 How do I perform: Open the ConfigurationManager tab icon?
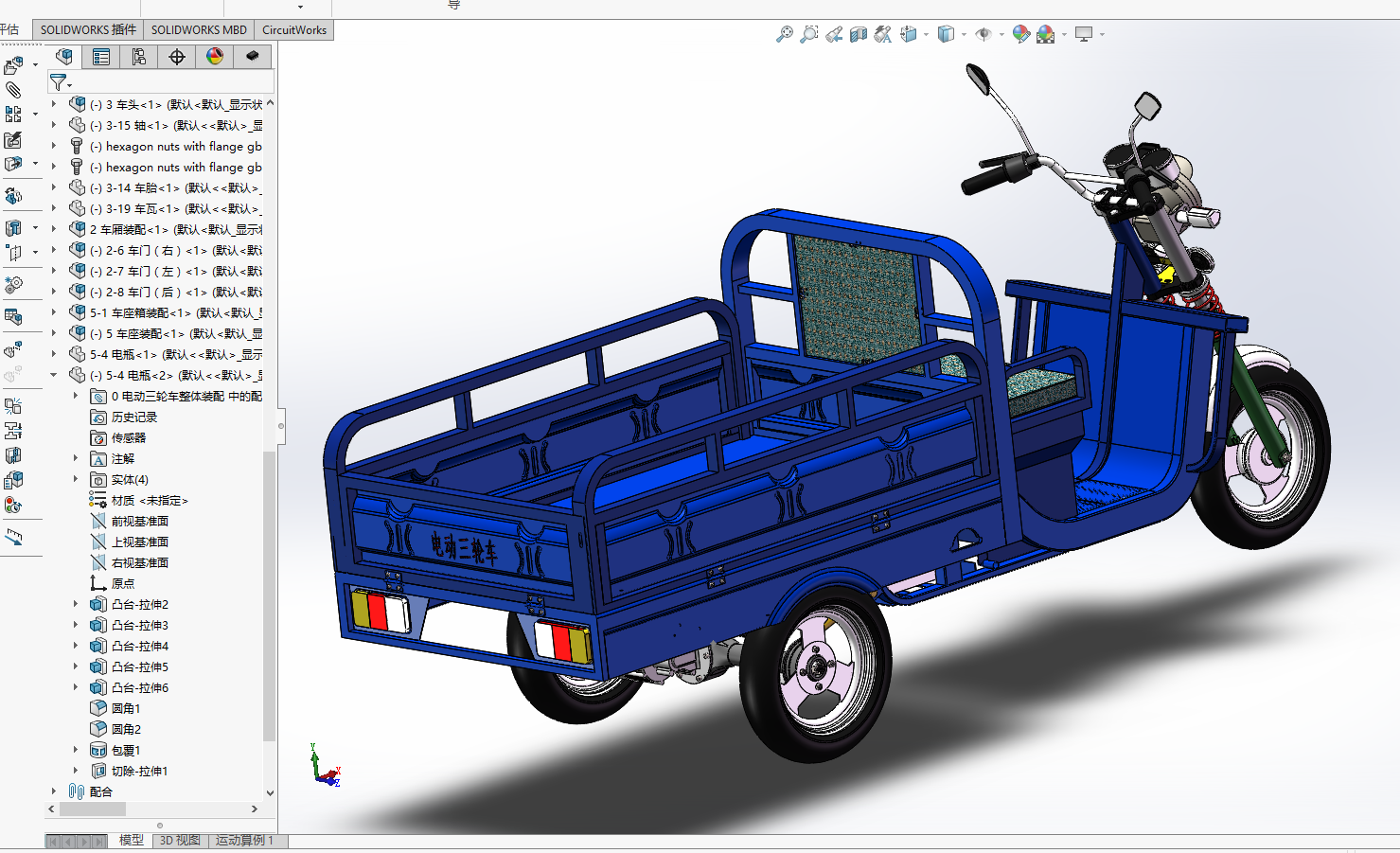tap(139, 57)
